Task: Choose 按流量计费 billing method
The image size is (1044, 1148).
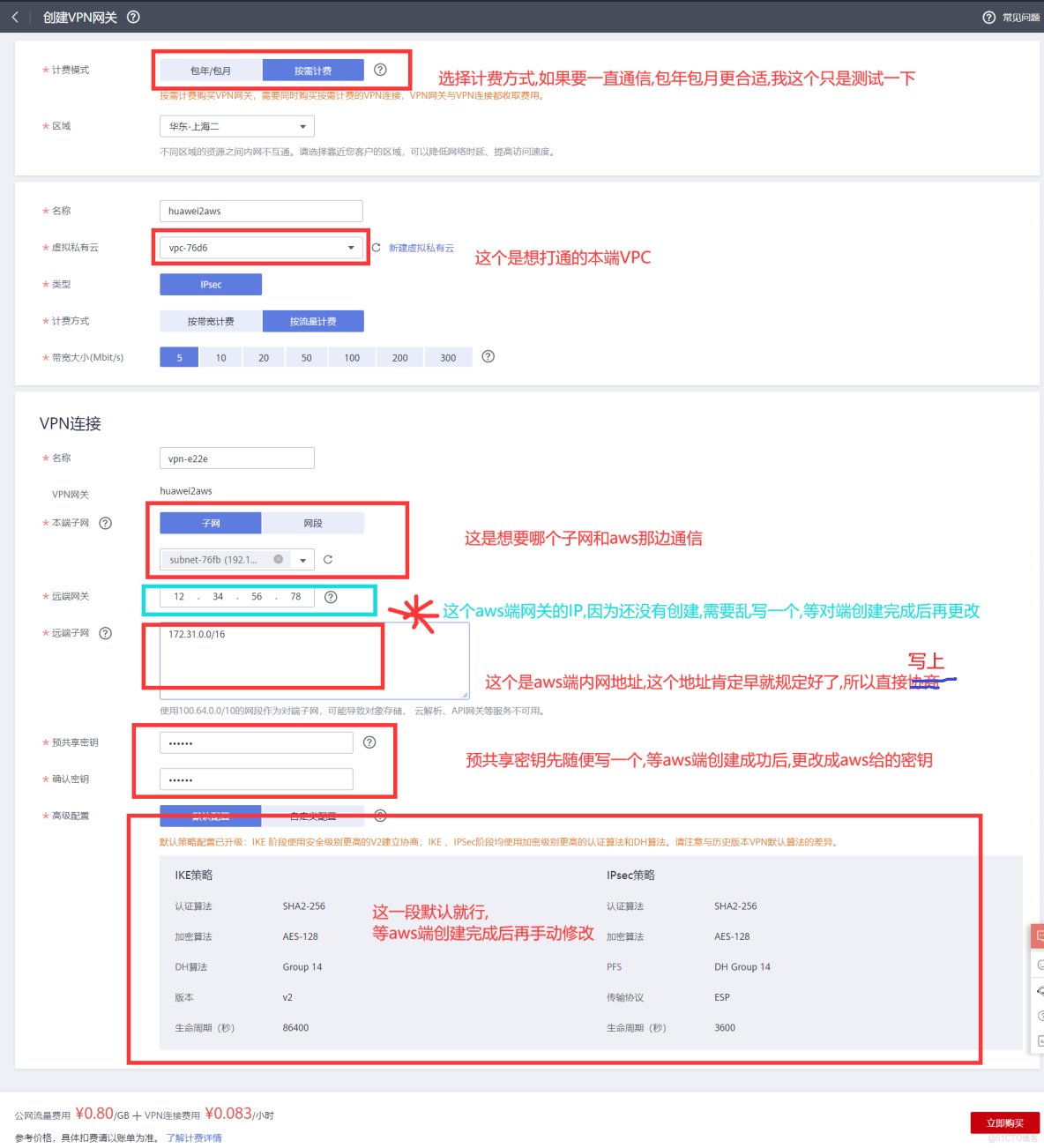Action: pos(313,321)
